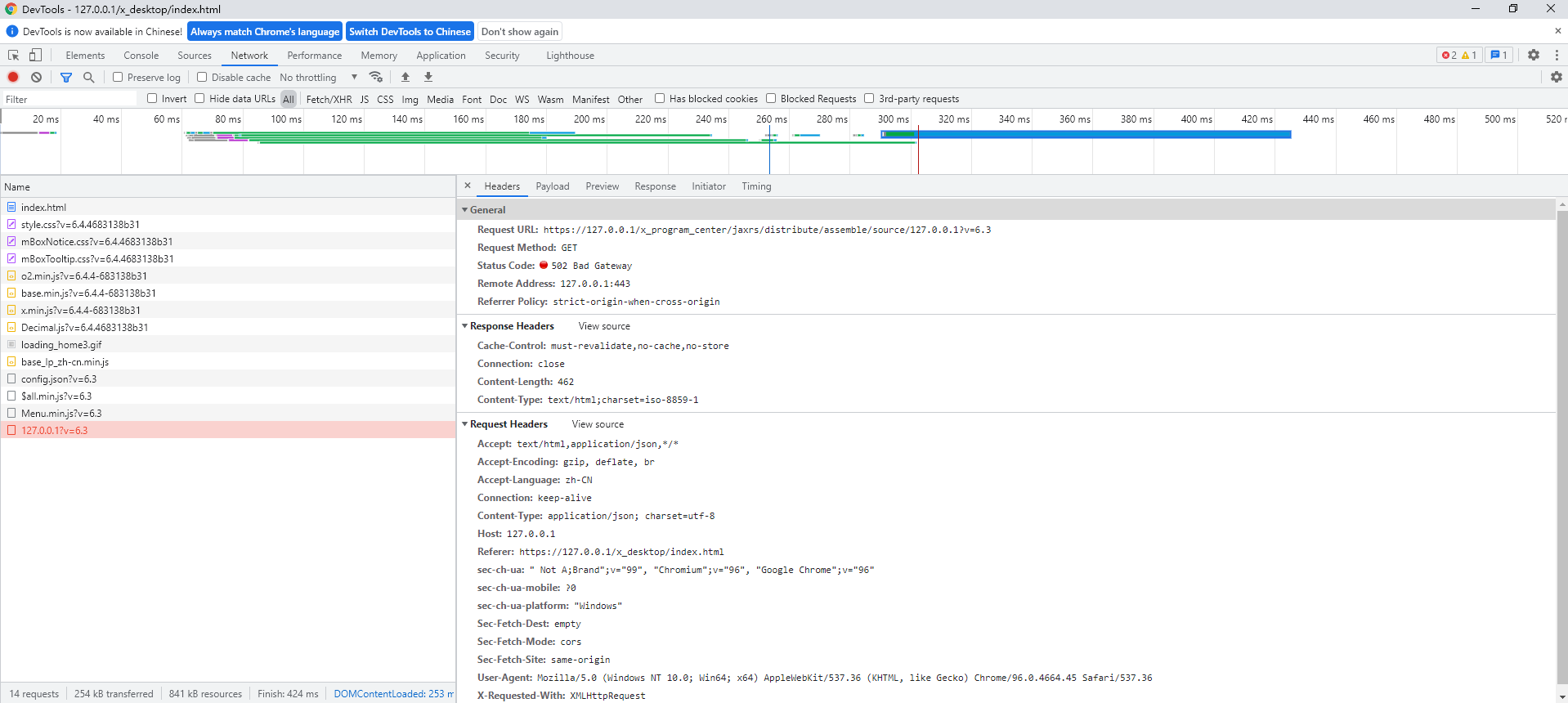Screen dimensions: 1568x703
Task: Click the network Filter input field
Action: [x=70, y=99]
